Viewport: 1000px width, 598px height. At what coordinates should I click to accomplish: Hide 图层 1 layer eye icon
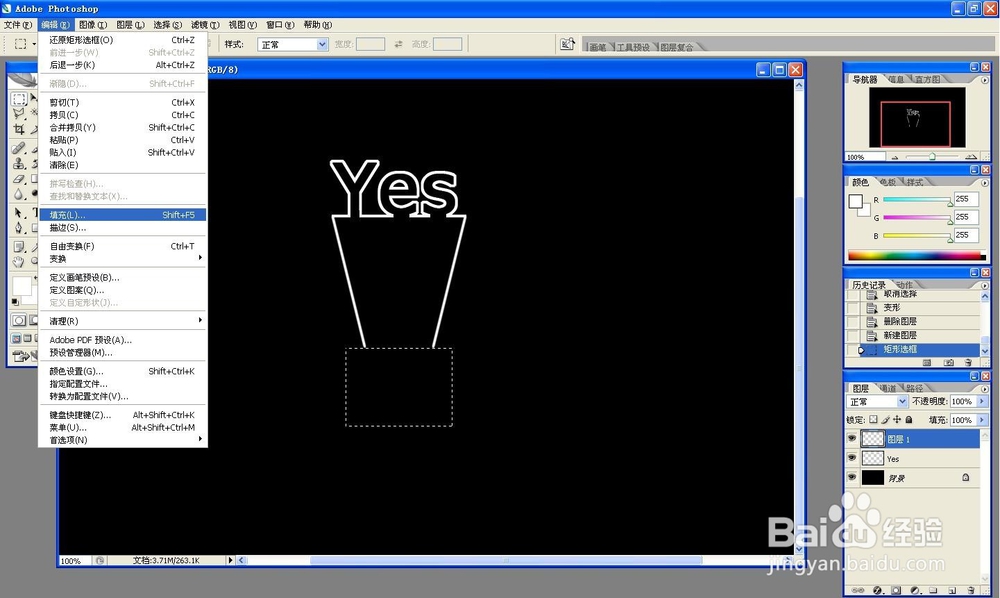[x=852, y=438]
